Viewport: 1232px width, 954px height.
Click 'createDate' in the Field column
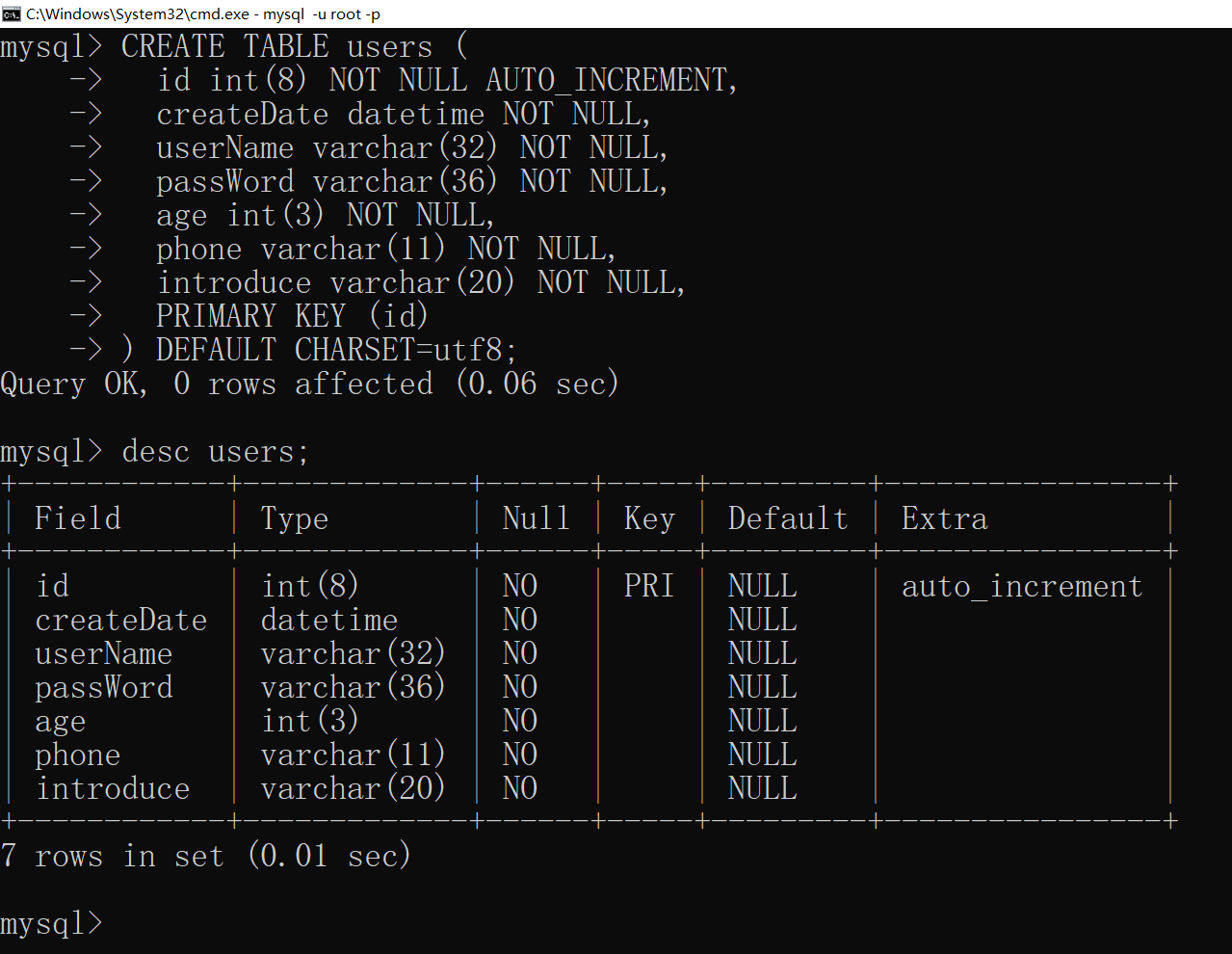121,620
